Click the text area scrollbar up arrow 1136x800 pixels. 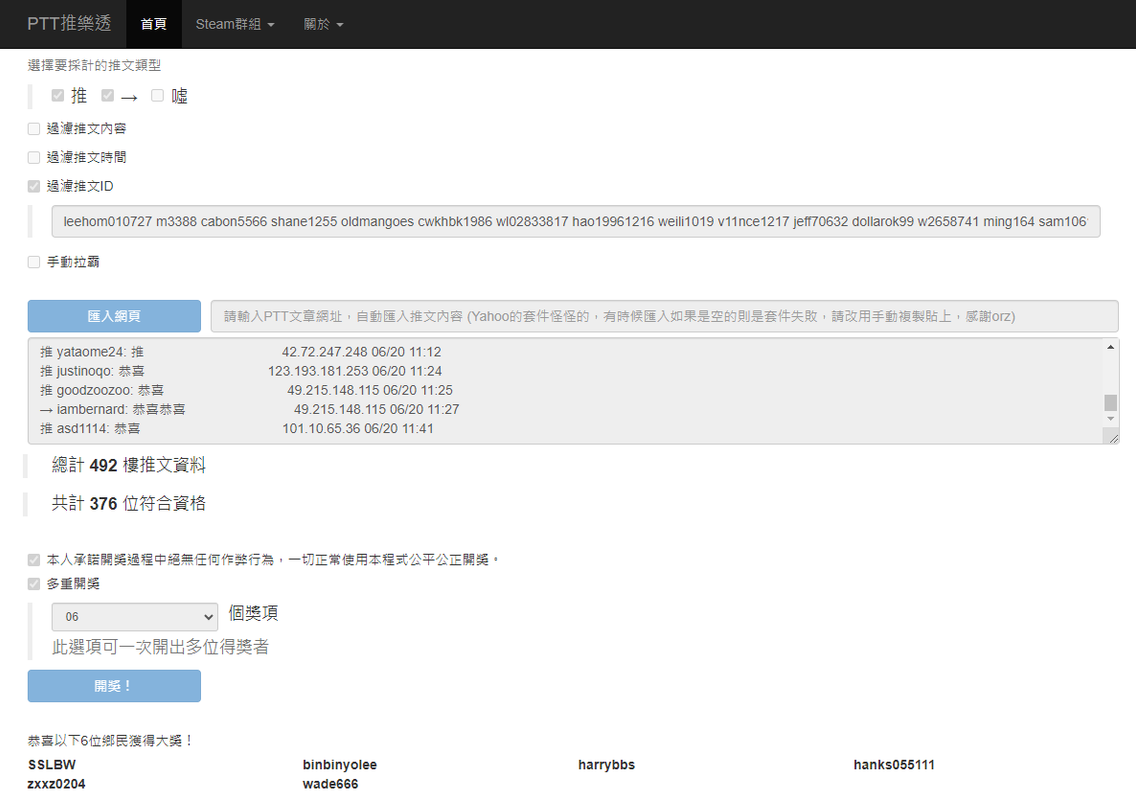tap(1111, 347)
